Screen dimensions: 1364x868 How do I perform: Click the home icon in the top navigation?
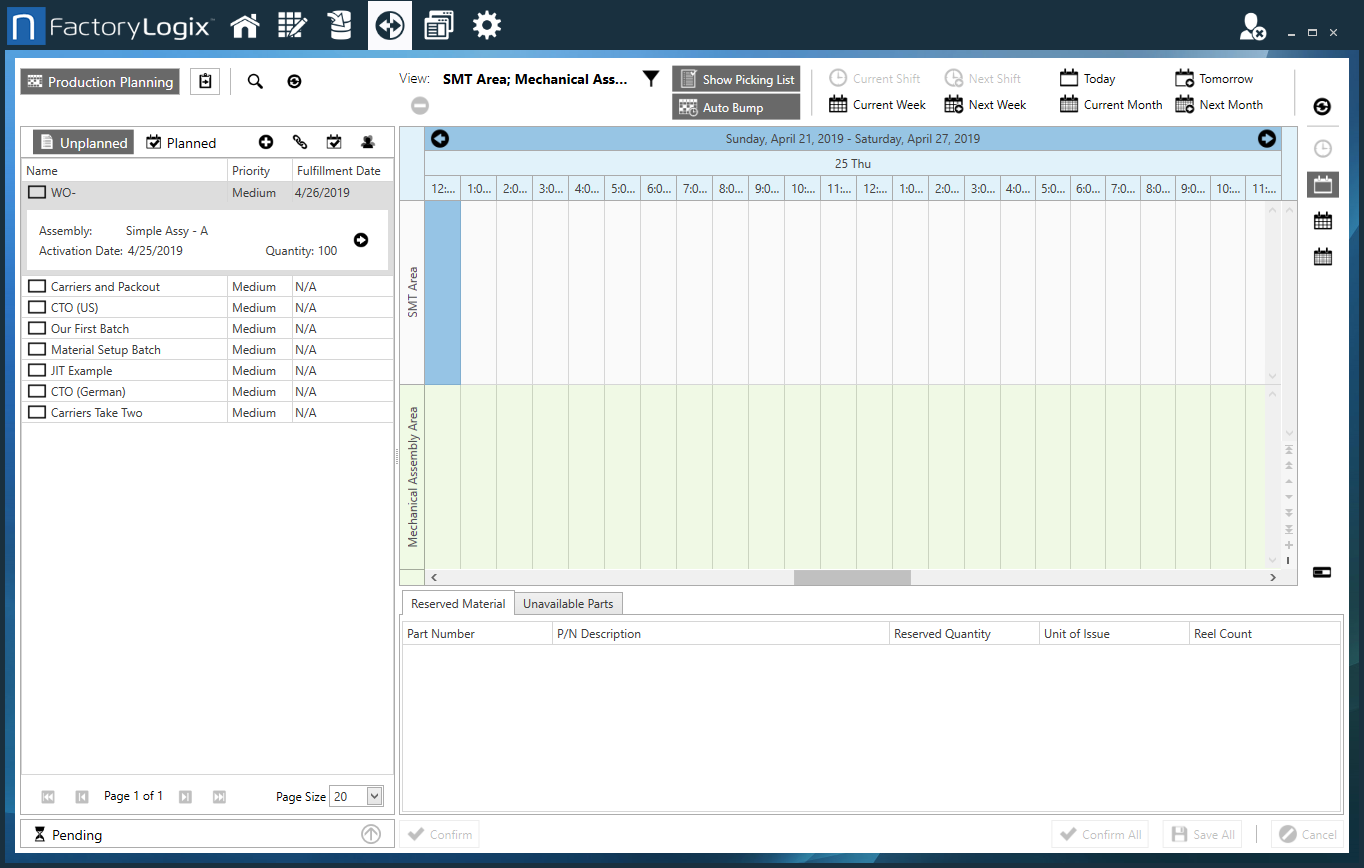coord(245,25)
